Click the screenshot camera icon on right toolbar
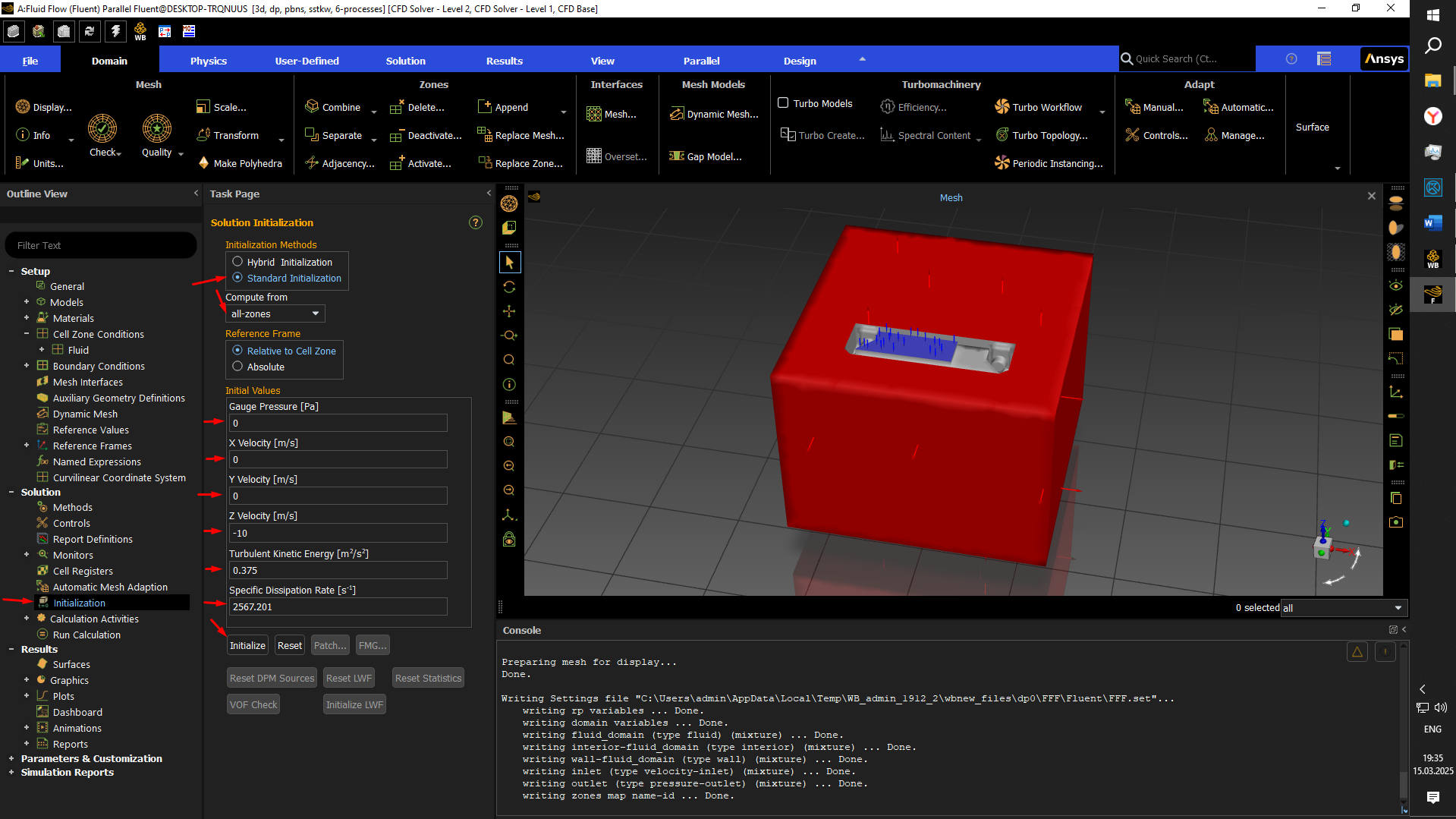 1396,522
